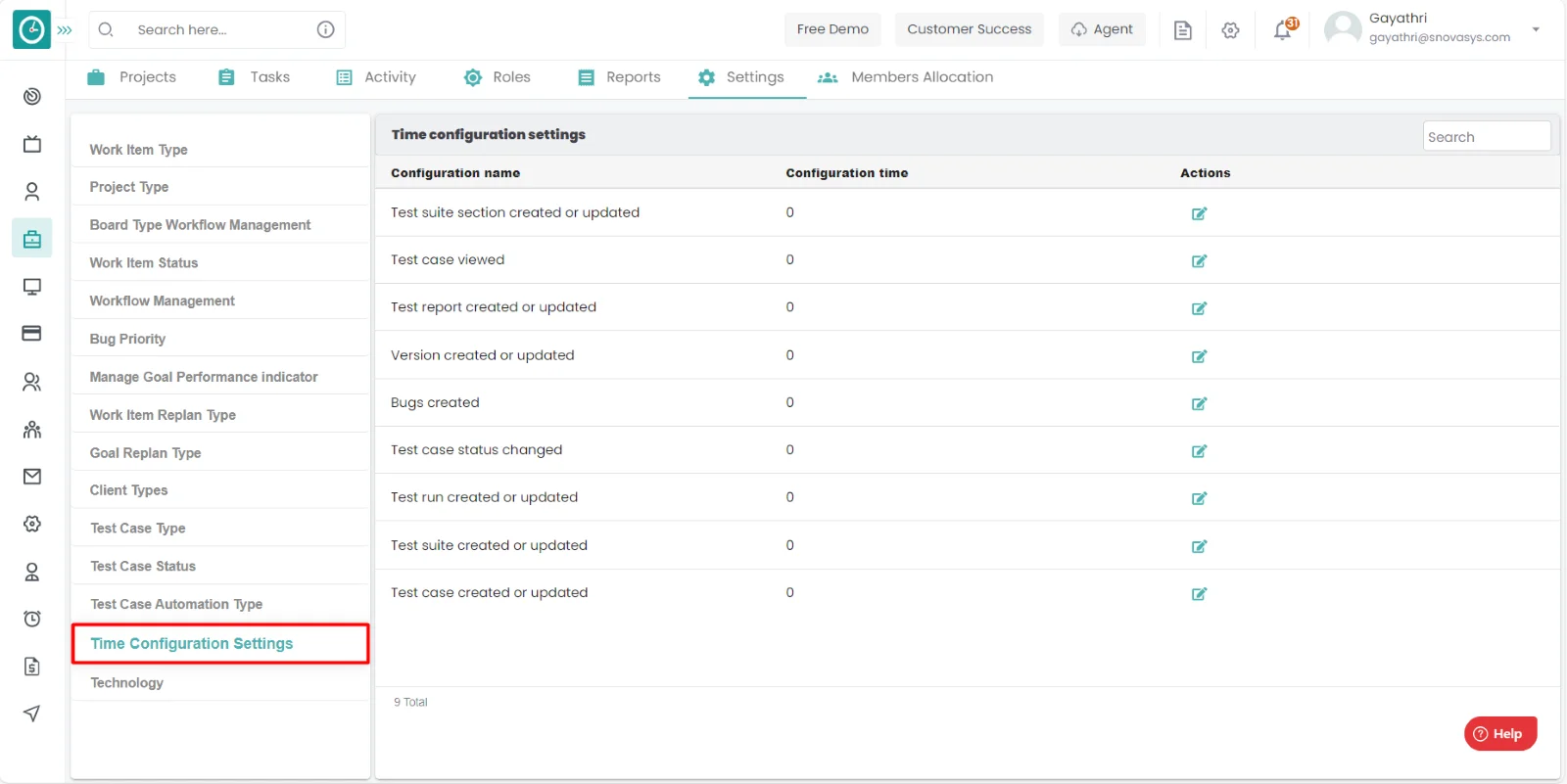Open the header gear settings icon

[1231, 30]
